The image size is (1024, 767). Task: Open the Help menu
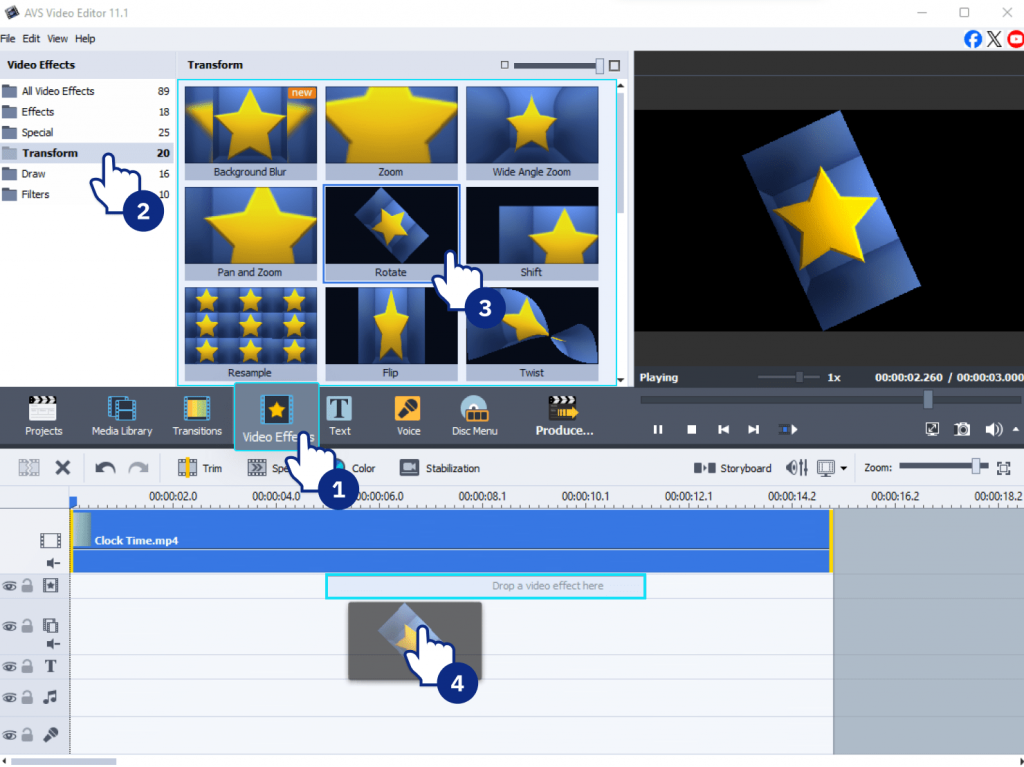click(x=85, y=38)
